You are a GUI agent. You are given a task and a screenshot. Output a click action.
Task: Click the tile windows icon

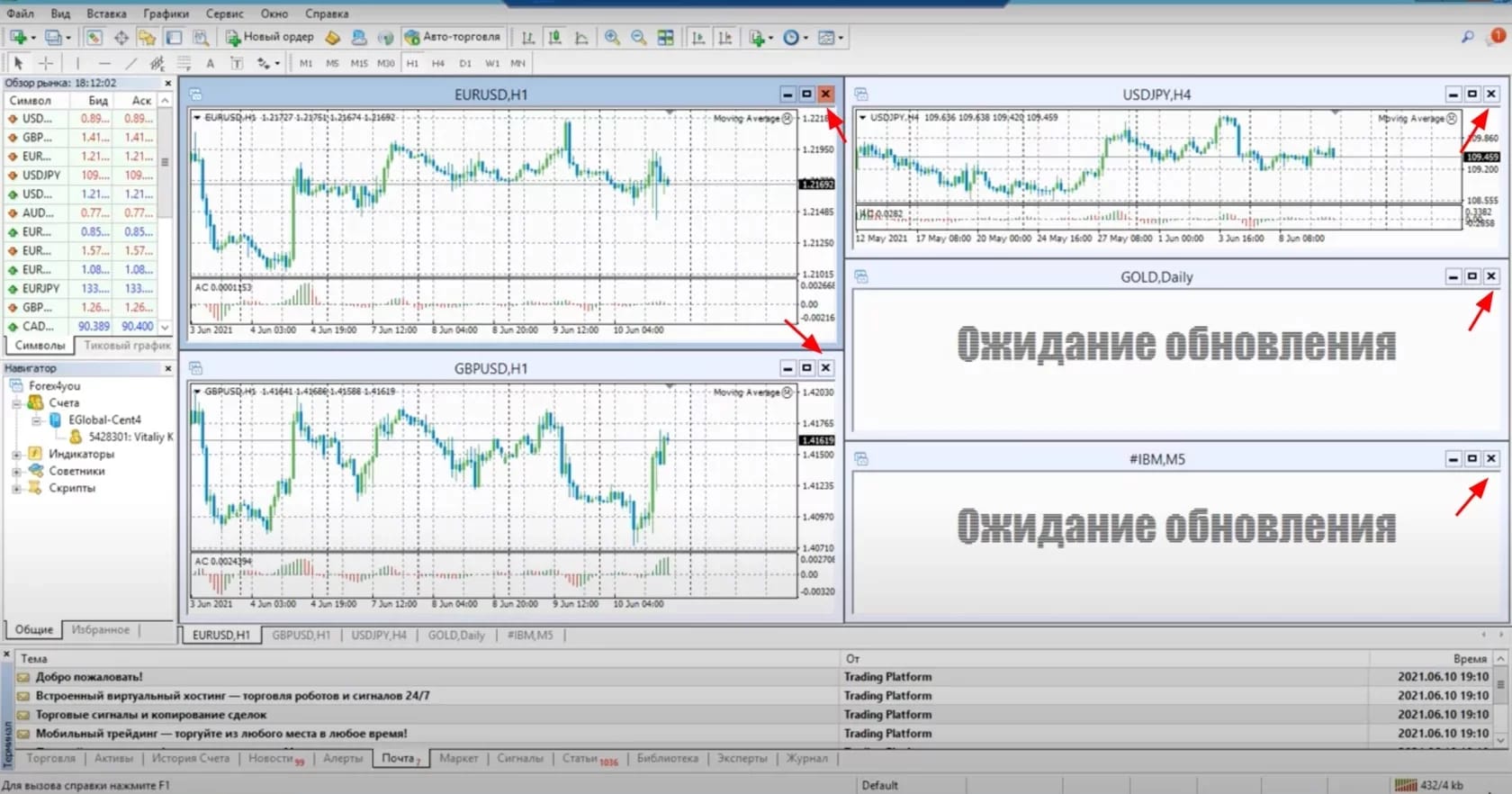(x=666, y=37)
